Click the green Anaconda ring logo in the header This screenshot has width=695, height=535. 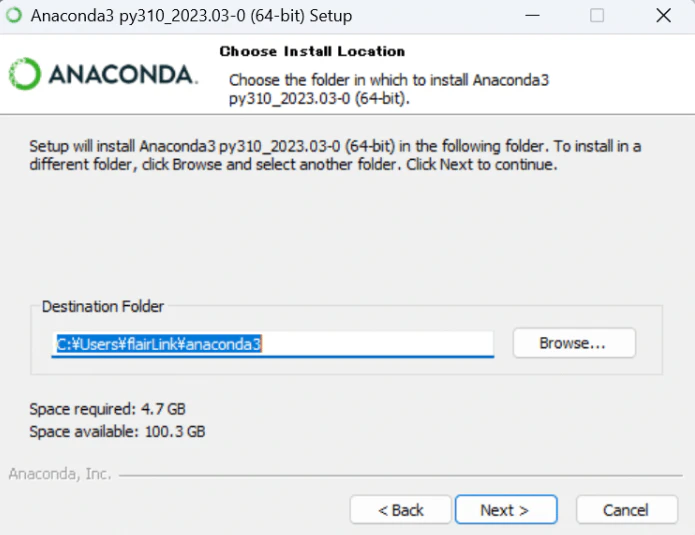25,74
